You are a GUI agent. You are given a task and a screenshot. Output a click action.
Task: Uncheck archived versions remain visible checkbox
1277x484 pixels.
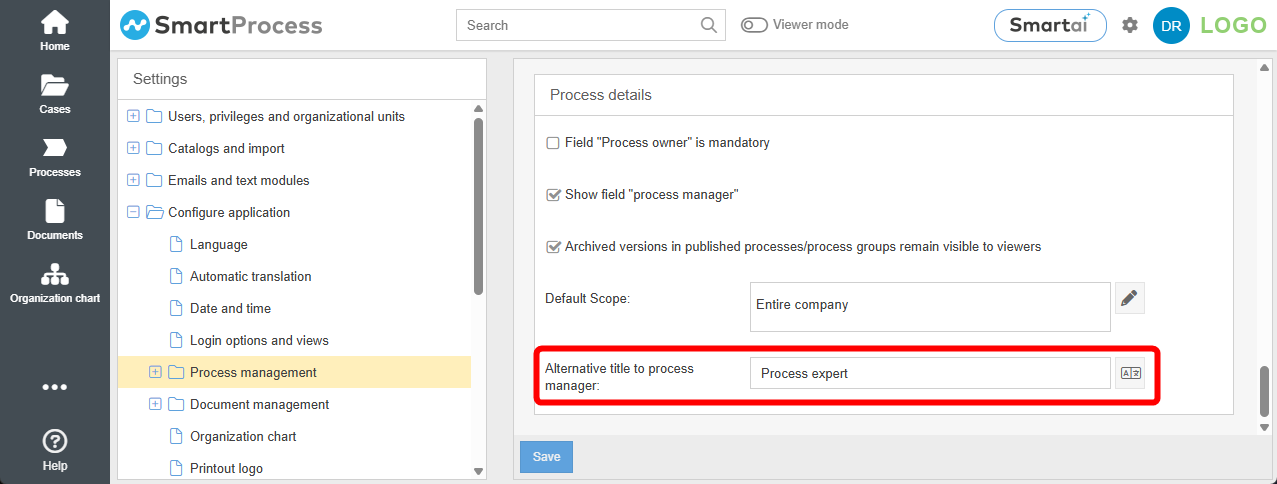point(553,247)
